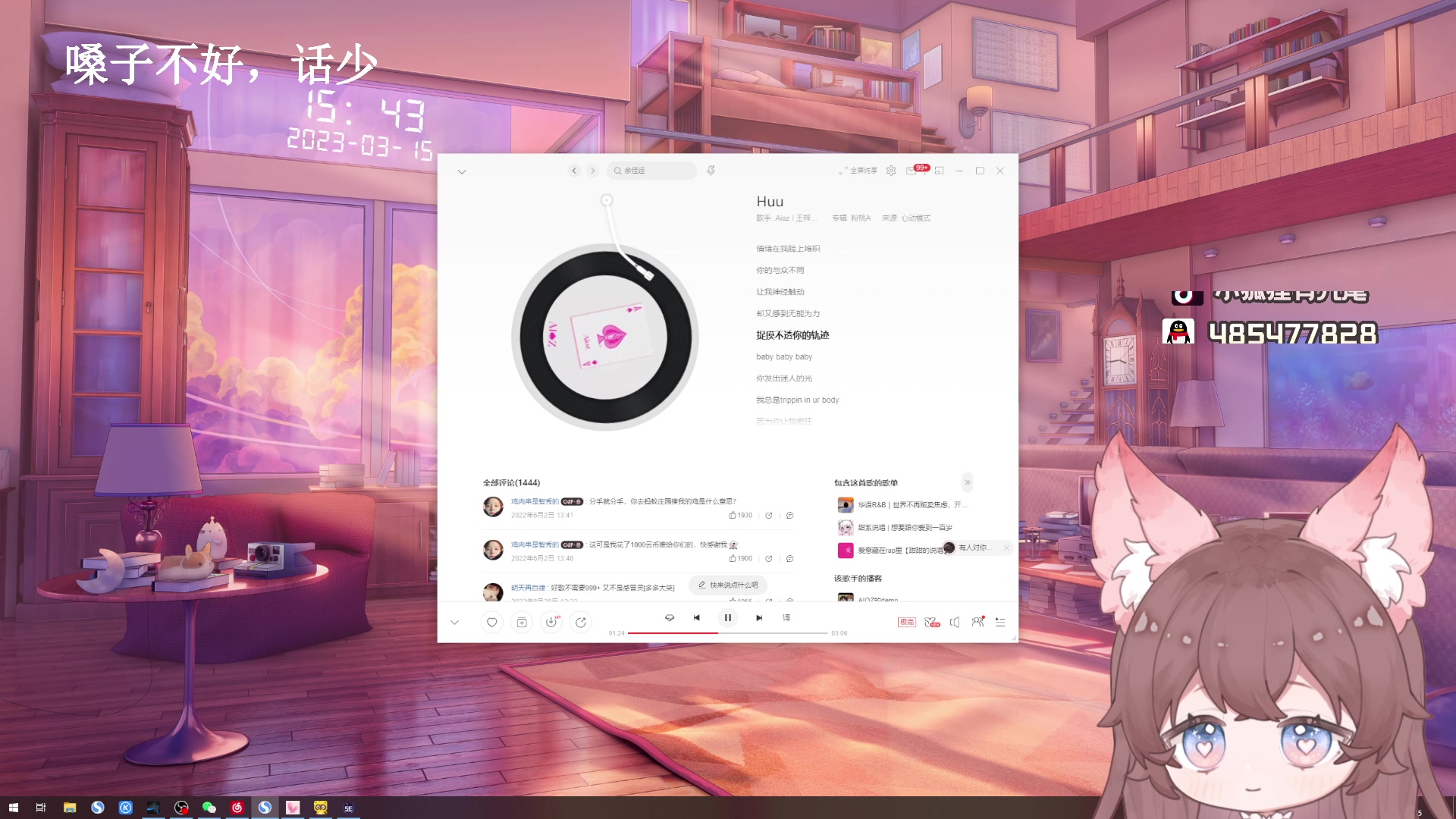
Task: Open File Explorer from the taskbar
Action: [x=70, y=808]
